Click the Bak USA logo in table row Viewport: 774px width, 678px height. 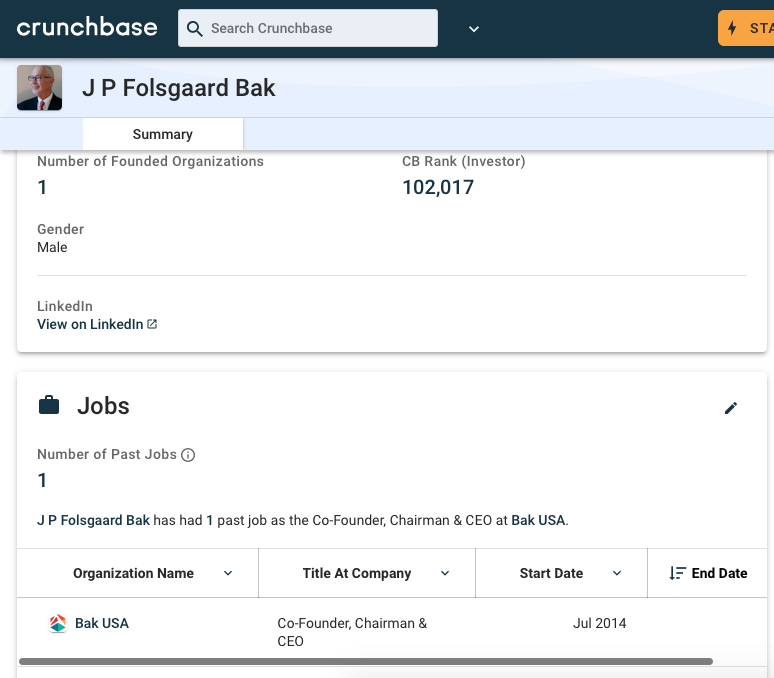click(x=58, y=623)
